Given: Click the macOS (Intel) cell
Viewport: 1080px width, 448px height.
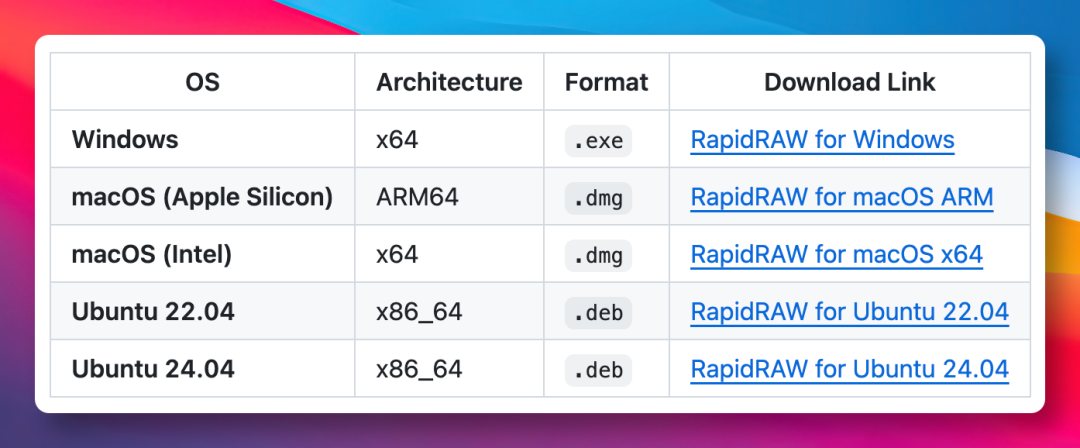Looking at the screenshot, I should [151, 255].
